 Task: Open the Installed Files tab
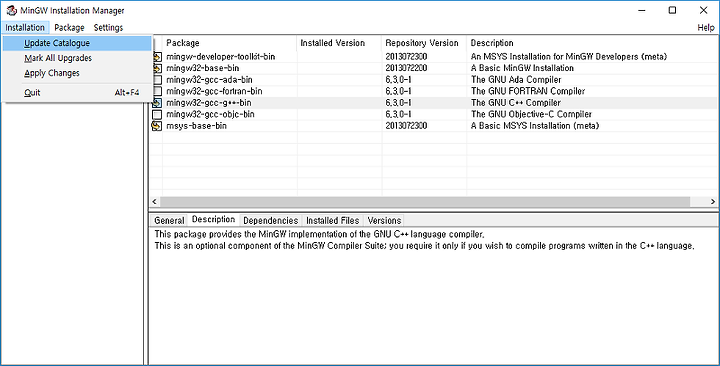[x=332, y=221]
